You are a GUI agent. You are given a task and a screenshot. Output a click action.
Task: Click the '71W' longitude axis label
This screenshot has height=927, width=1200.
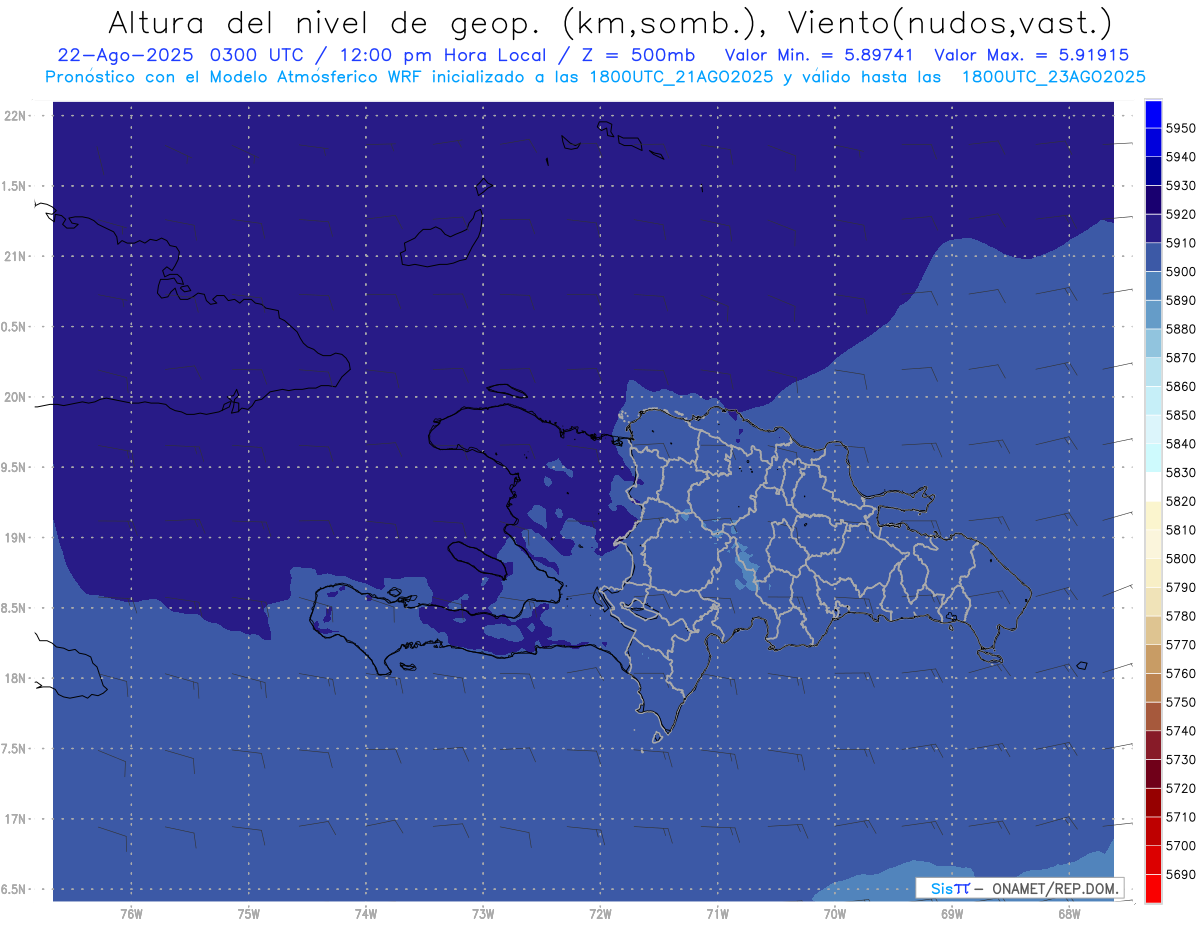click(717, 914)
